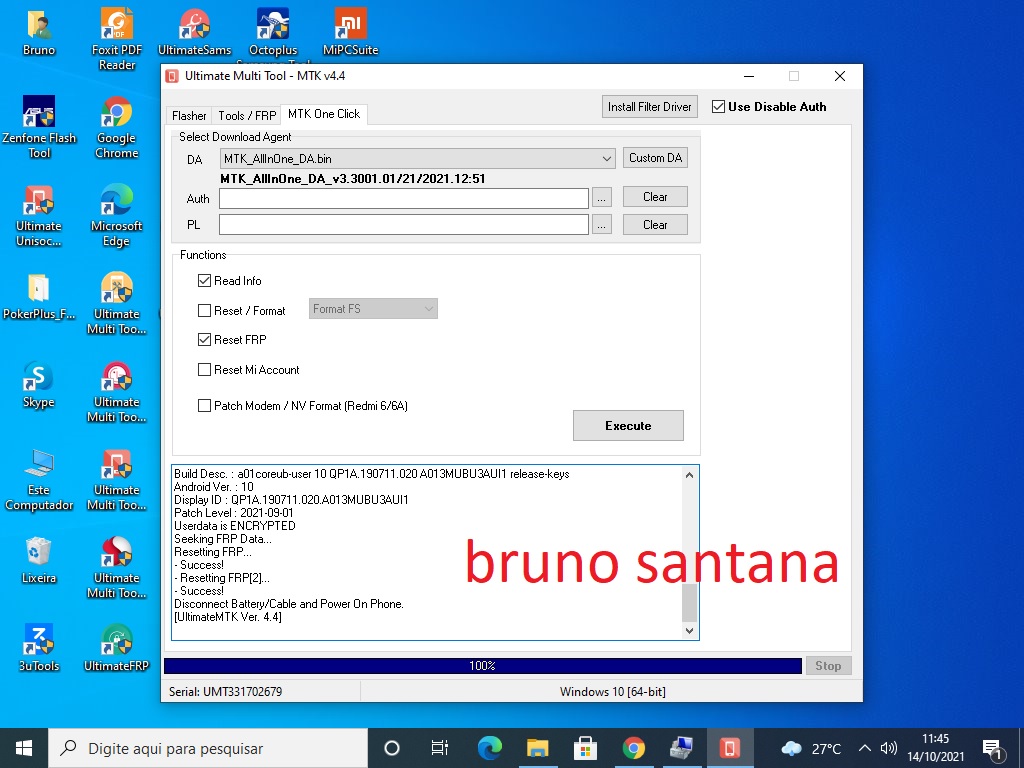Open Google Chrome desktop shortcut

click(117, 127)
